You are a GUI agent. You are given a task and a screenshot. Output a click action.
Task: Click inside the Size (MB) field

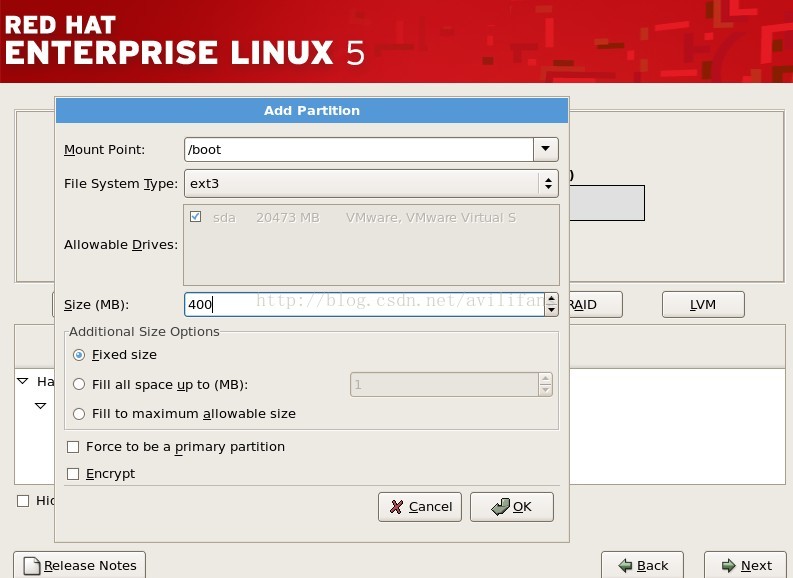point(364,304)
